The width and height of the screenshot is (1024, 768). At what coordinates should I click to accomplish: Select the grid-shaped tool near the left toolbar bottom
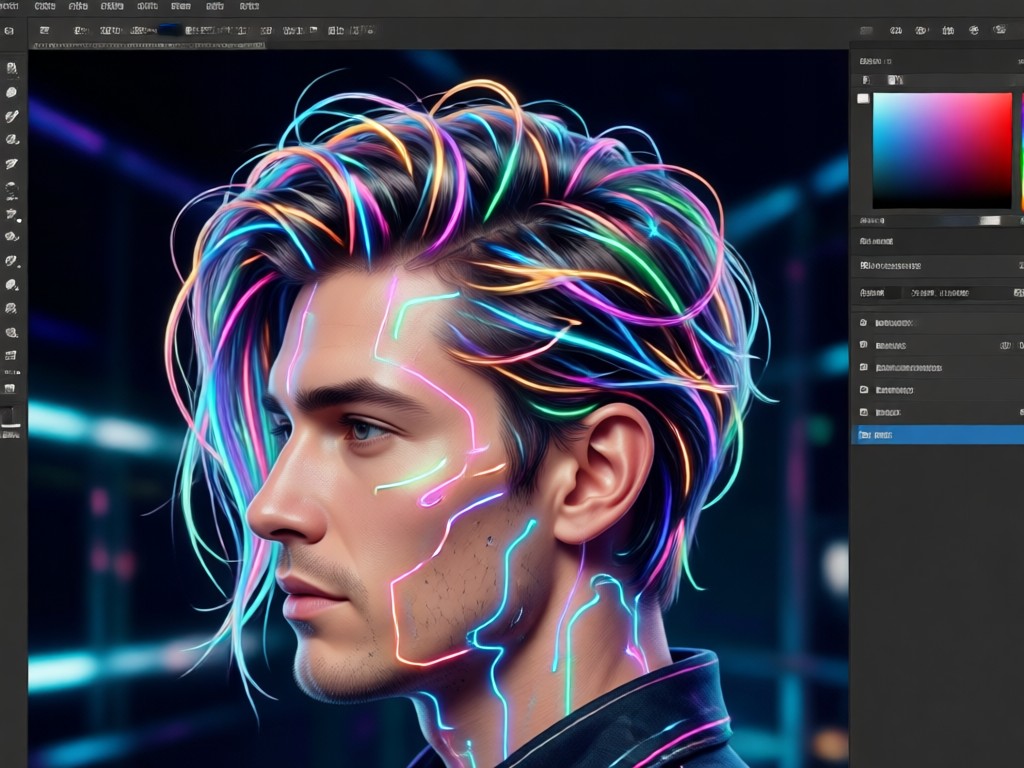10,356
